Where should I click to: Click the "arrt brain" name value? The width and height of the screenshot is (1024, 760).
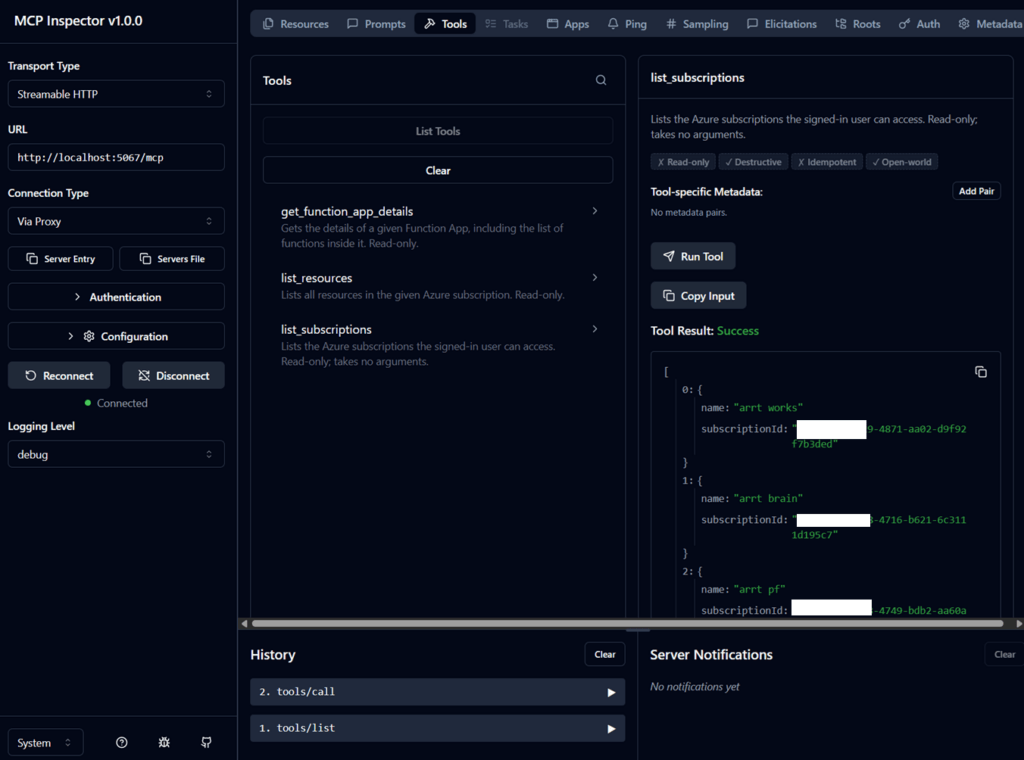[x=768, y=499]
